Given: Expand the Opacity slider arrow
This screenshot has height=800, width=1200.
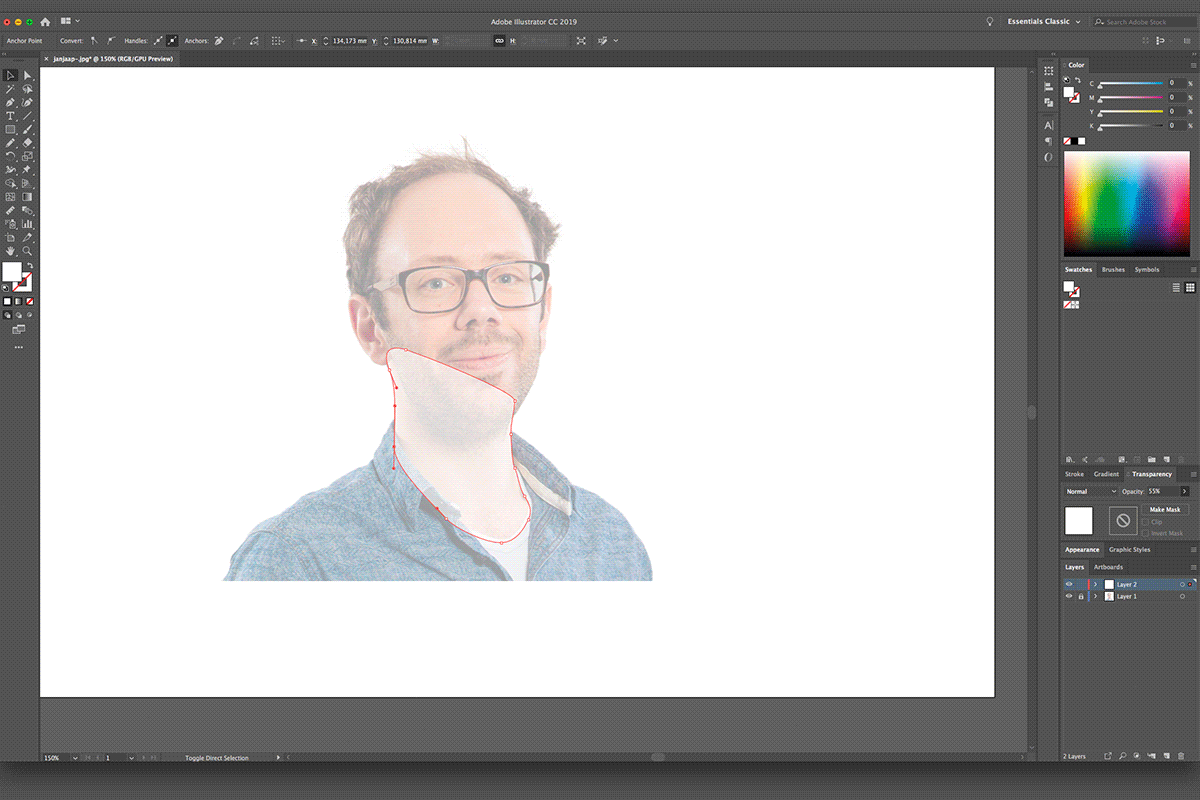Looking at the screenshot, I should (x=1185, y=491).
